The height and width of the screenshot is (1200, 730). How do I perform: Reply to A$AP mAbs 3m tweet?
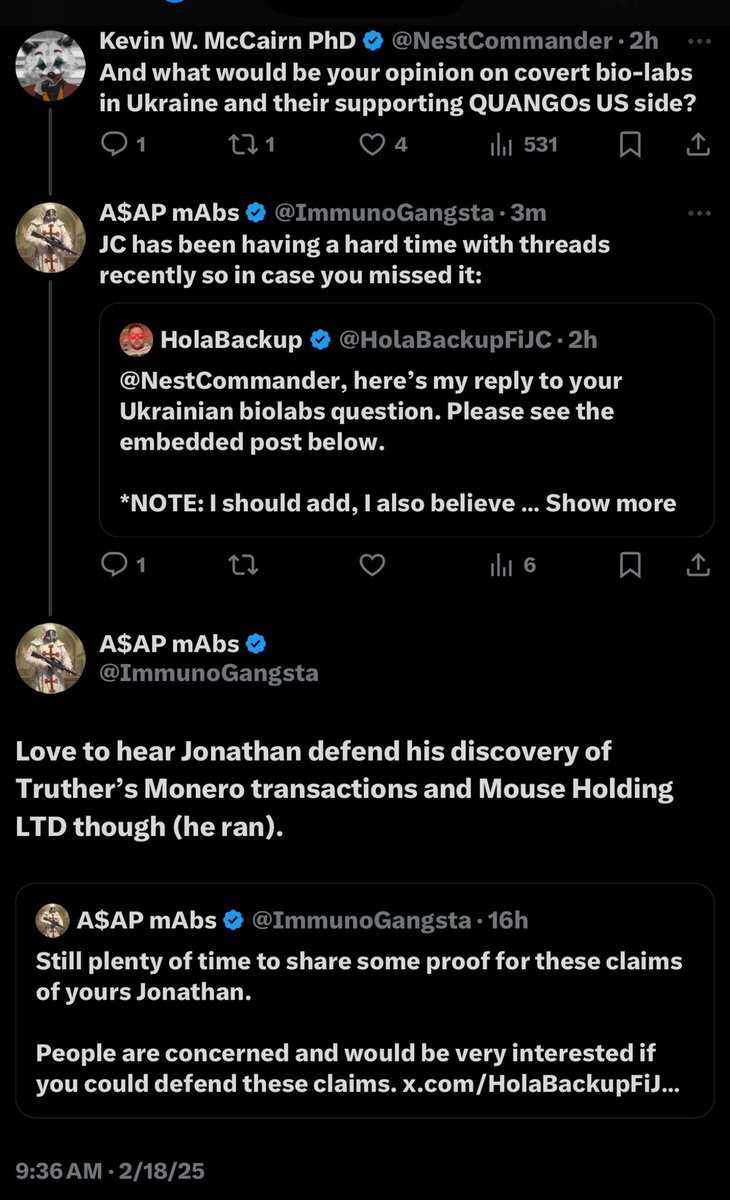[116, 565]
